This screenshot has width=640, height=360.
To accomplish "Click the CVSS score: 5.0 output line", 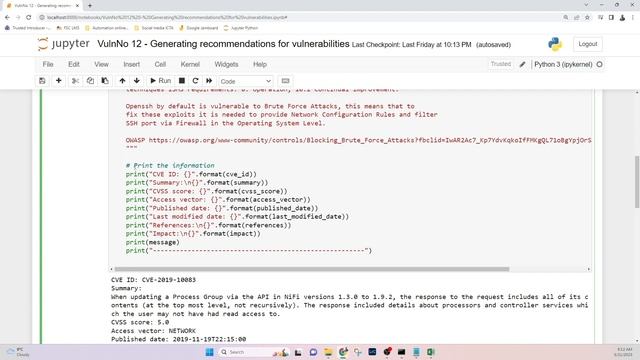I will pos(140,322).
